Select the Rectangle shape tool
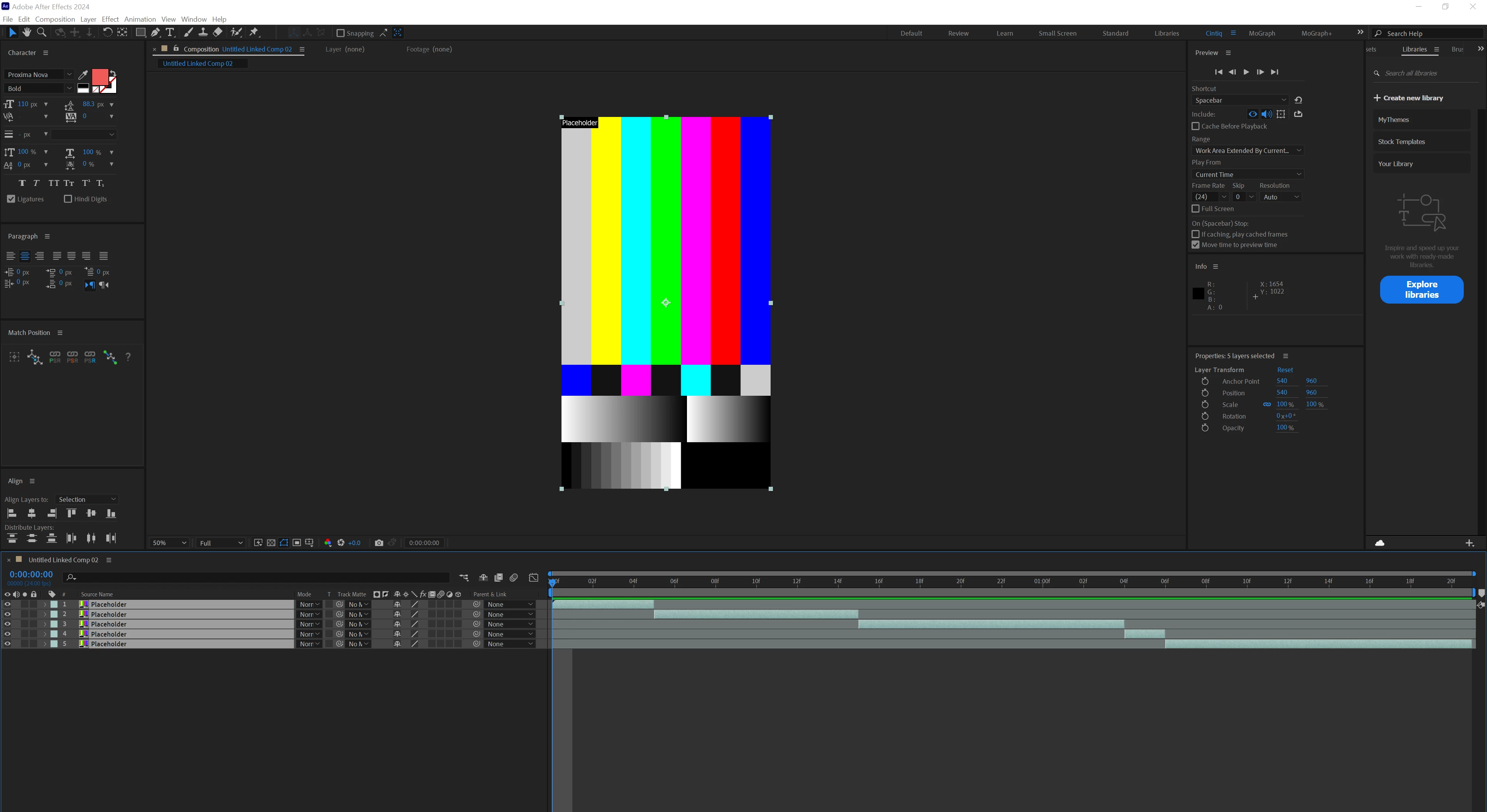 [140, 32]
